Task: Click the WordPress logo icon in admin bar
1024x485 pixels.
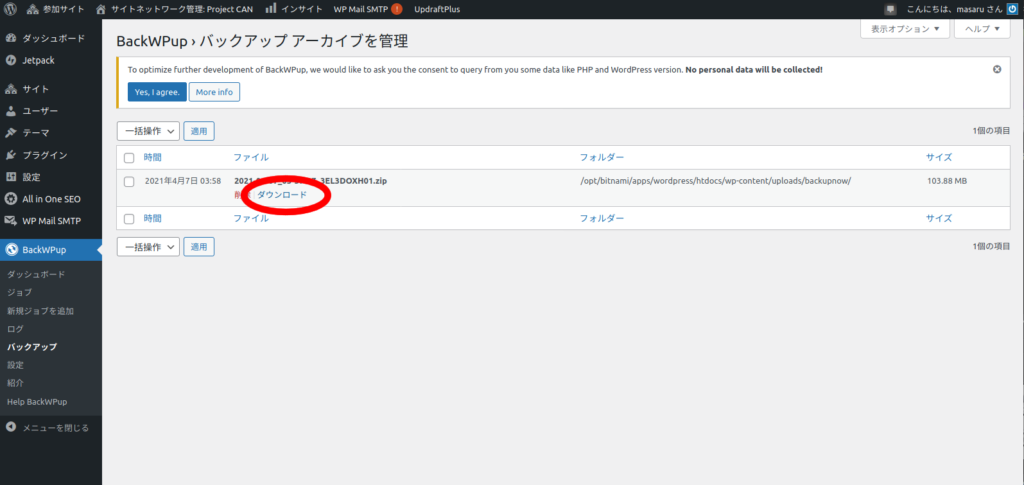Action: (x=11, y=9)
